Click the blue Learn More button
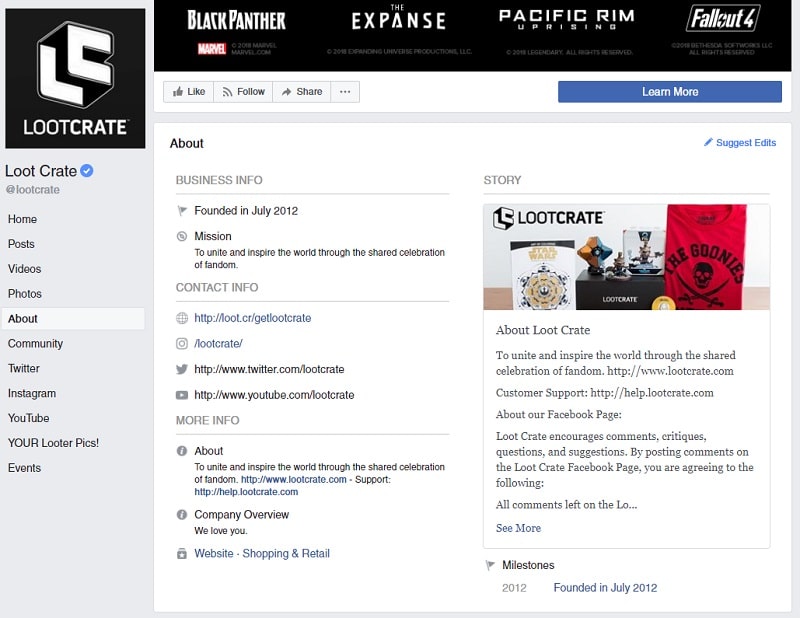The image size is (800, 618). tap(670, 92)
